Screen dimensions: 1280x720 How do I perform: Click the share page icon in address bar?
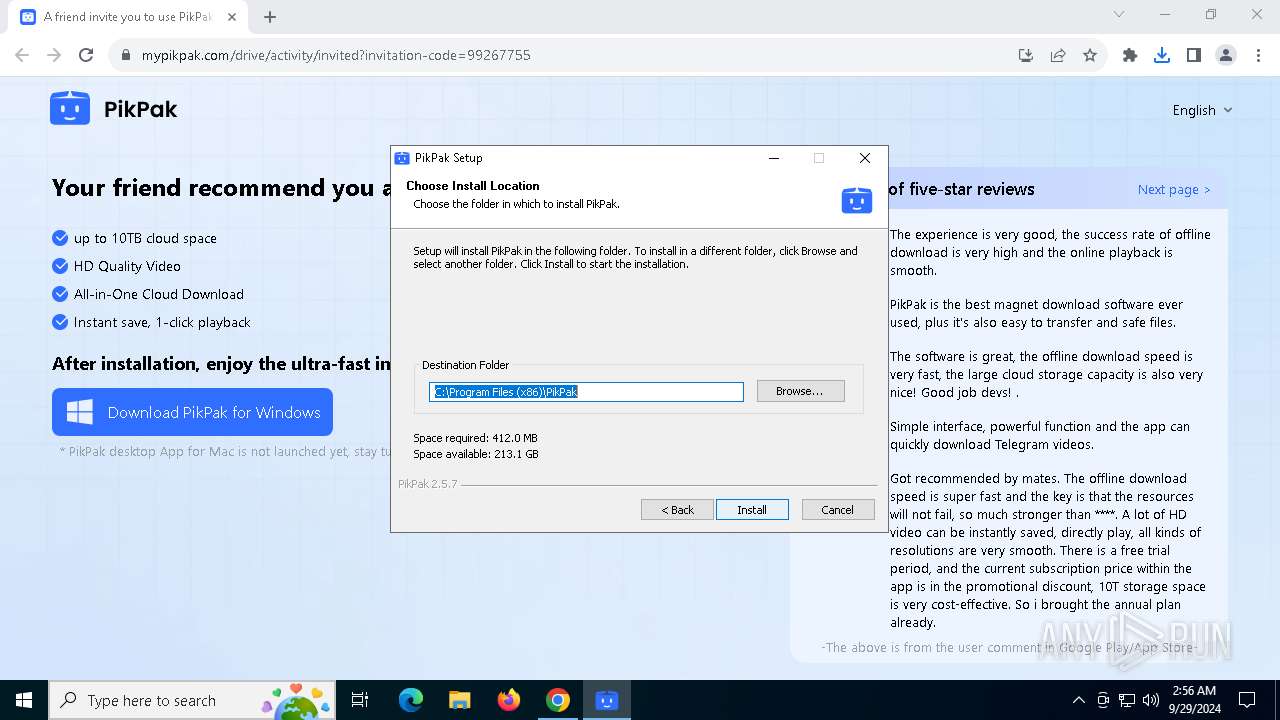coord(1058,55)
